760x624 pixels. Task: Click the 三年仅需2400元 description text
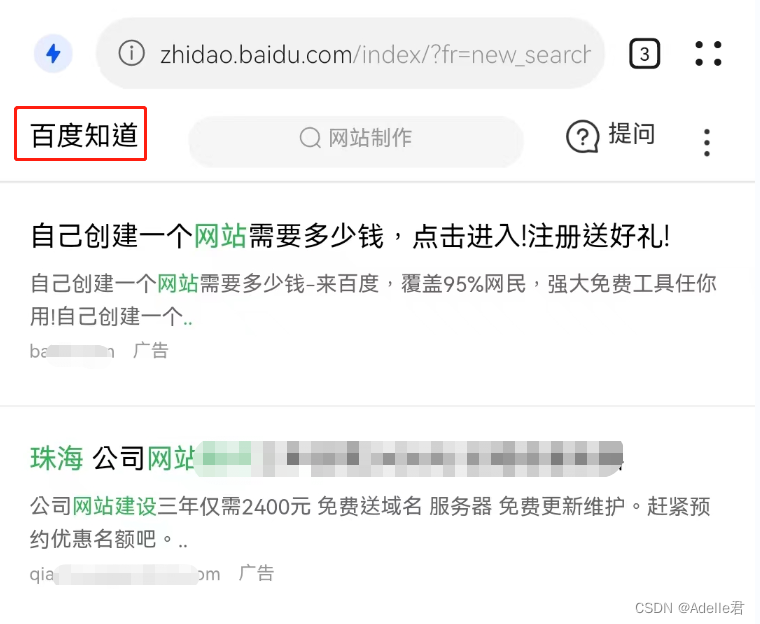[x=234, y=507]
